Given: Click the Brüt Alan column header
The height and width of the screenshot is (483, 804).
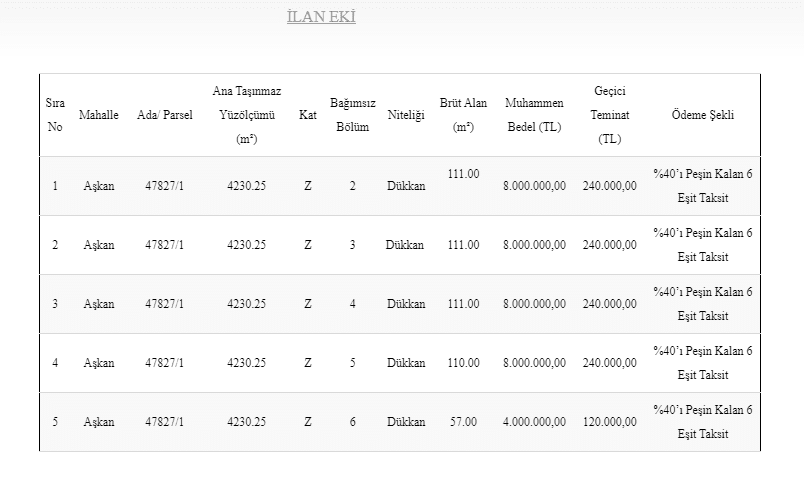Looking at the screenshot, I should click(463, 115).
